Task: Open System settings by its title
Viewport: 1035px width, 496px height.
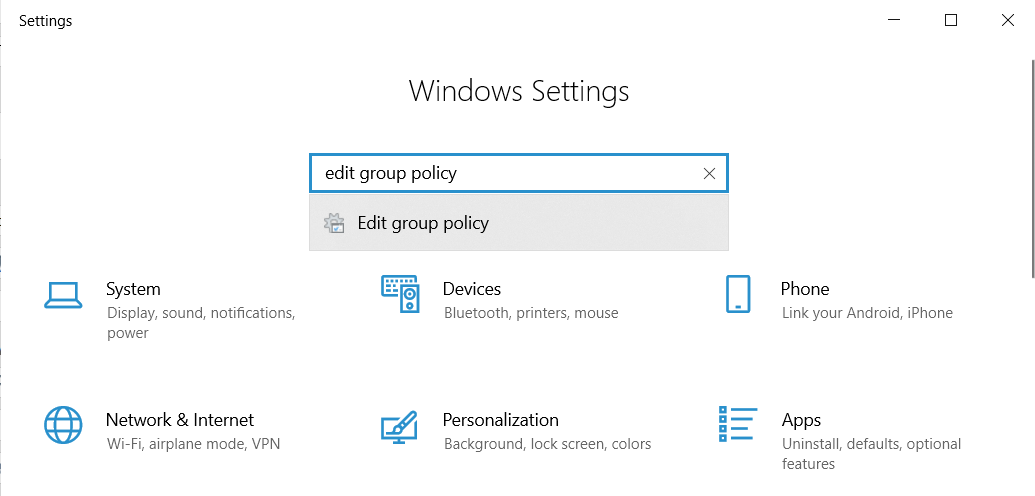Action: (x=133, y=289)
